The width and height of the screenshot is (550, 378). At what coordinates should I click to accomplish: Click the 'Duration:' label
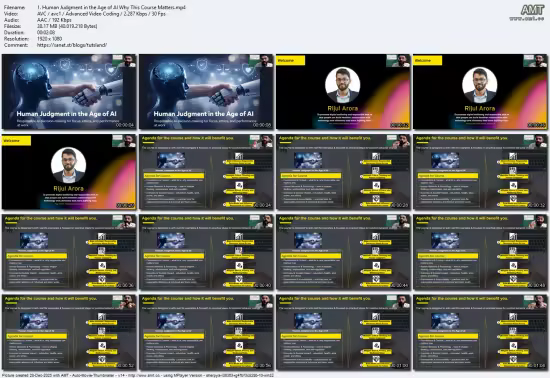point(13,32)
